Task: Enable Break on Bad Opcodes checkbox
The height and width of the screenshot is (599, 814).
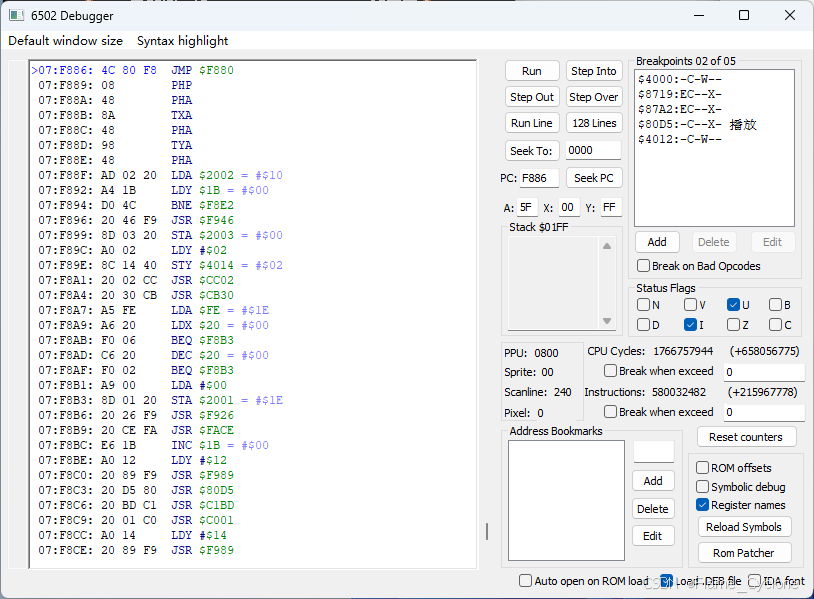Action: pos(643,266)
